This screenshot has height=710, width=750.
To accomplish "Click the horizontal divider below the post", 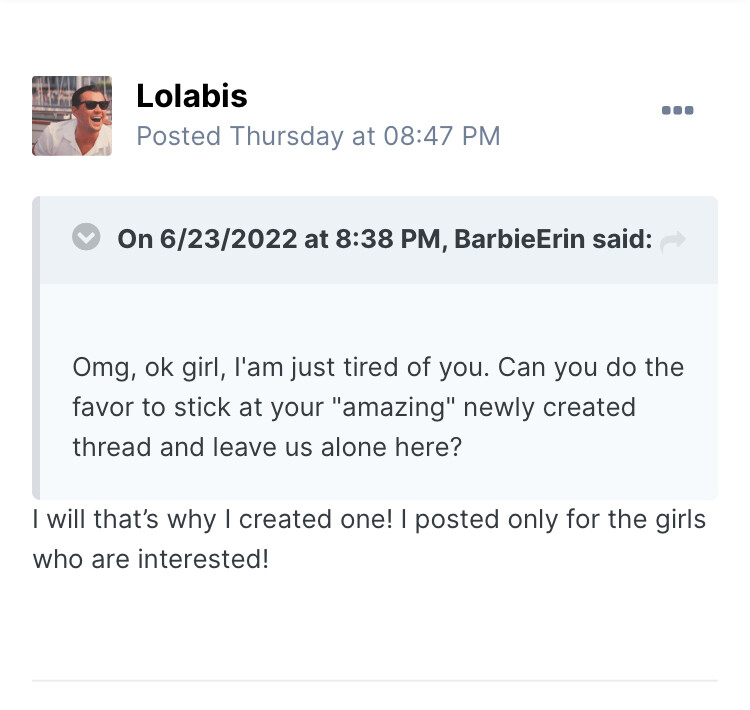I will tap(375, 681).
